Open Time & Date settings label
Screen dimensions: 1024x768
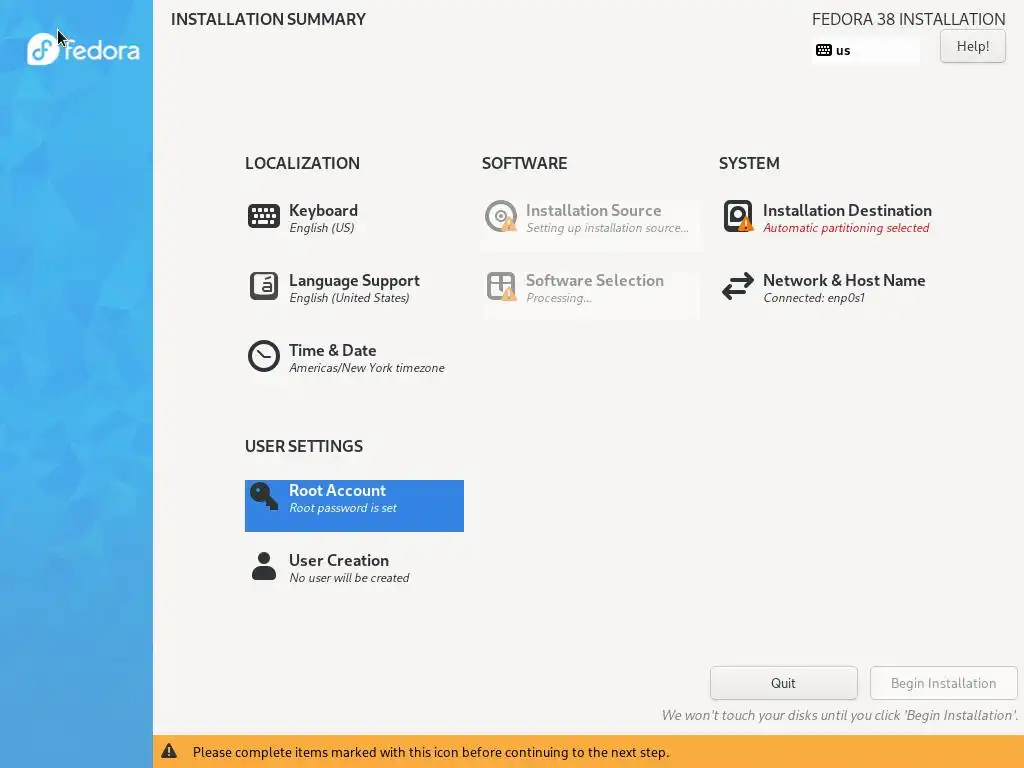[x=332, y=350]
